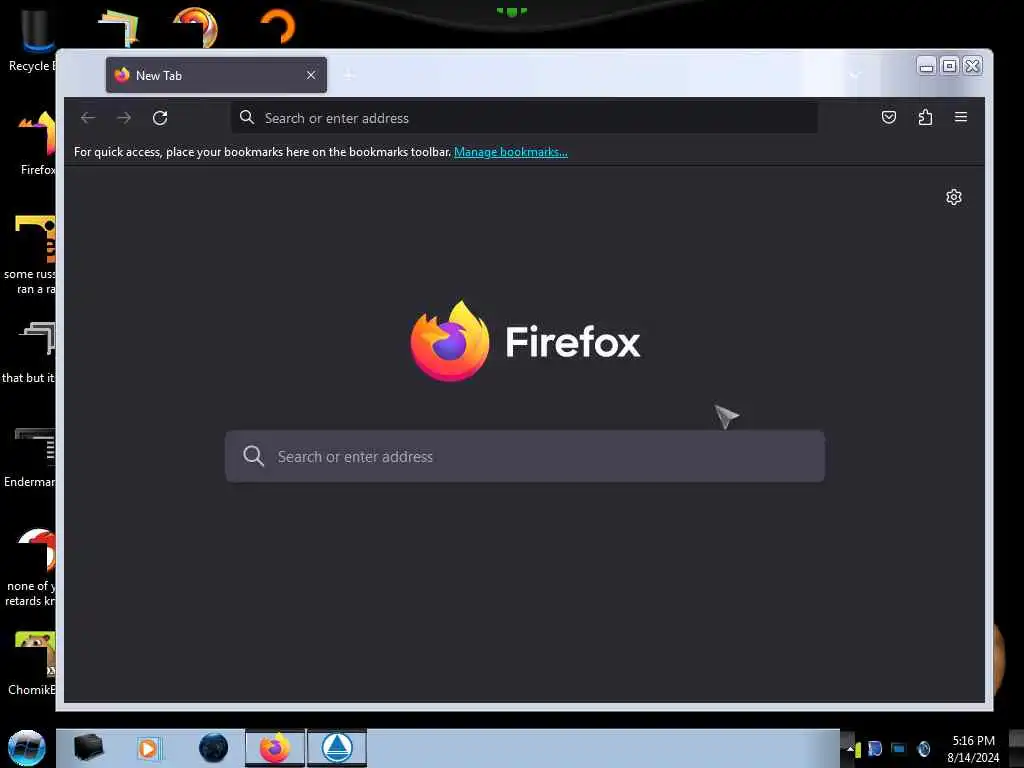Close the Firefox window
The image size is (1024, 768).
pos(972,66)
